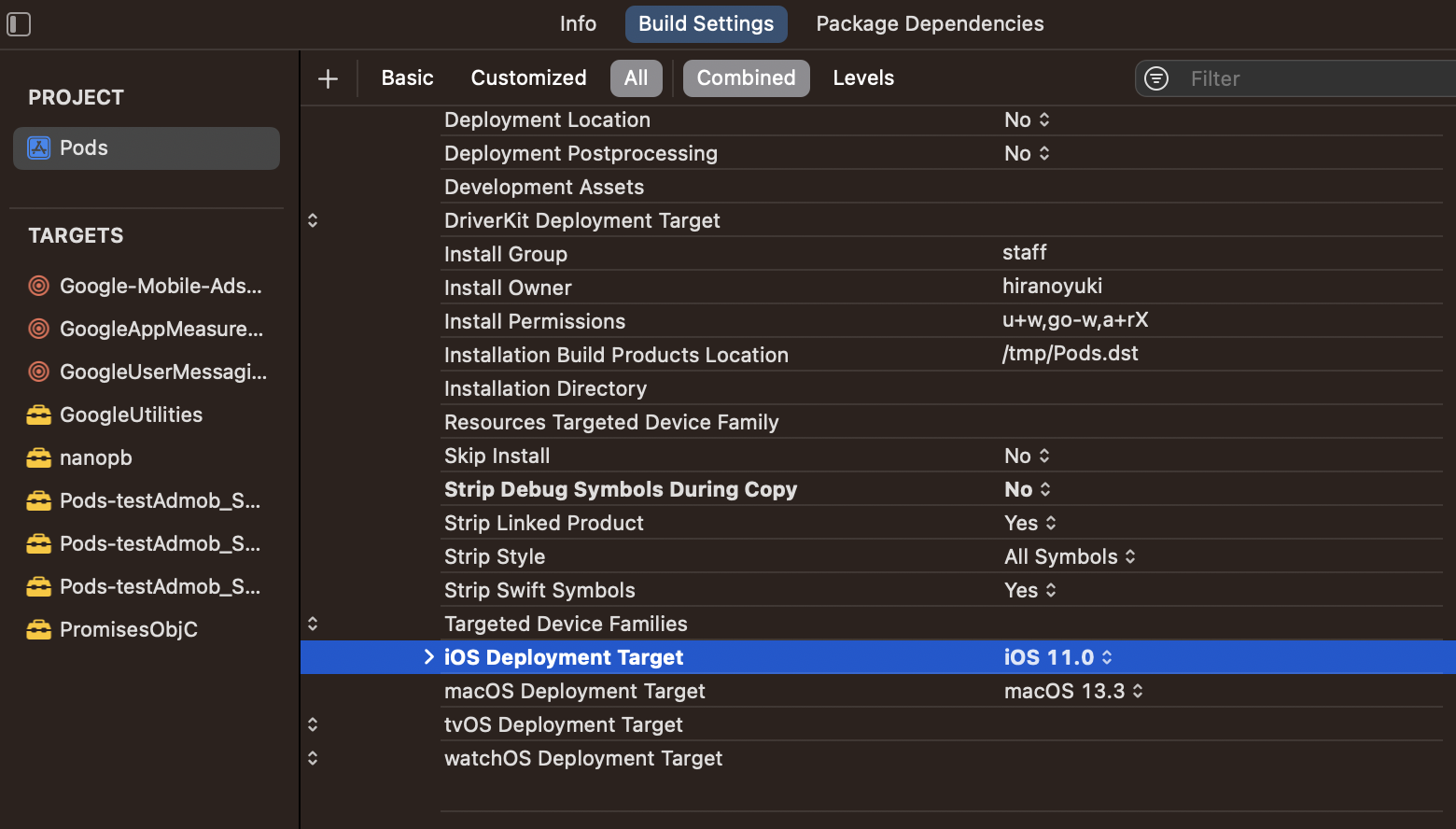Click the Basic settings filter button
1456x829 pixels.
click(x=407, y=77)
